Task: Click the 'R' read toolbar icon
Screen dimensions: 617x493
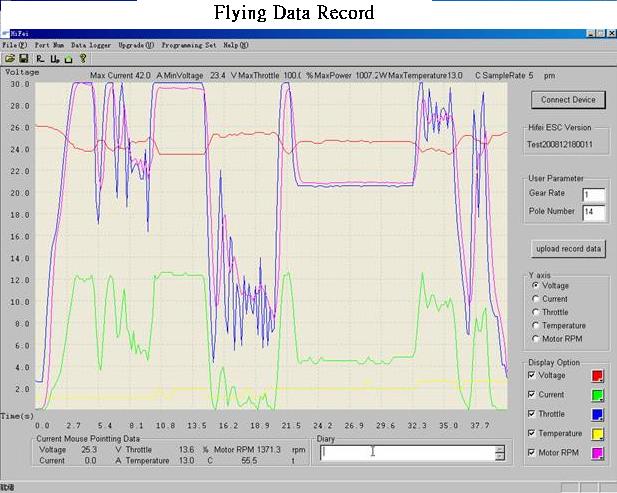Action: coord(40,59)
